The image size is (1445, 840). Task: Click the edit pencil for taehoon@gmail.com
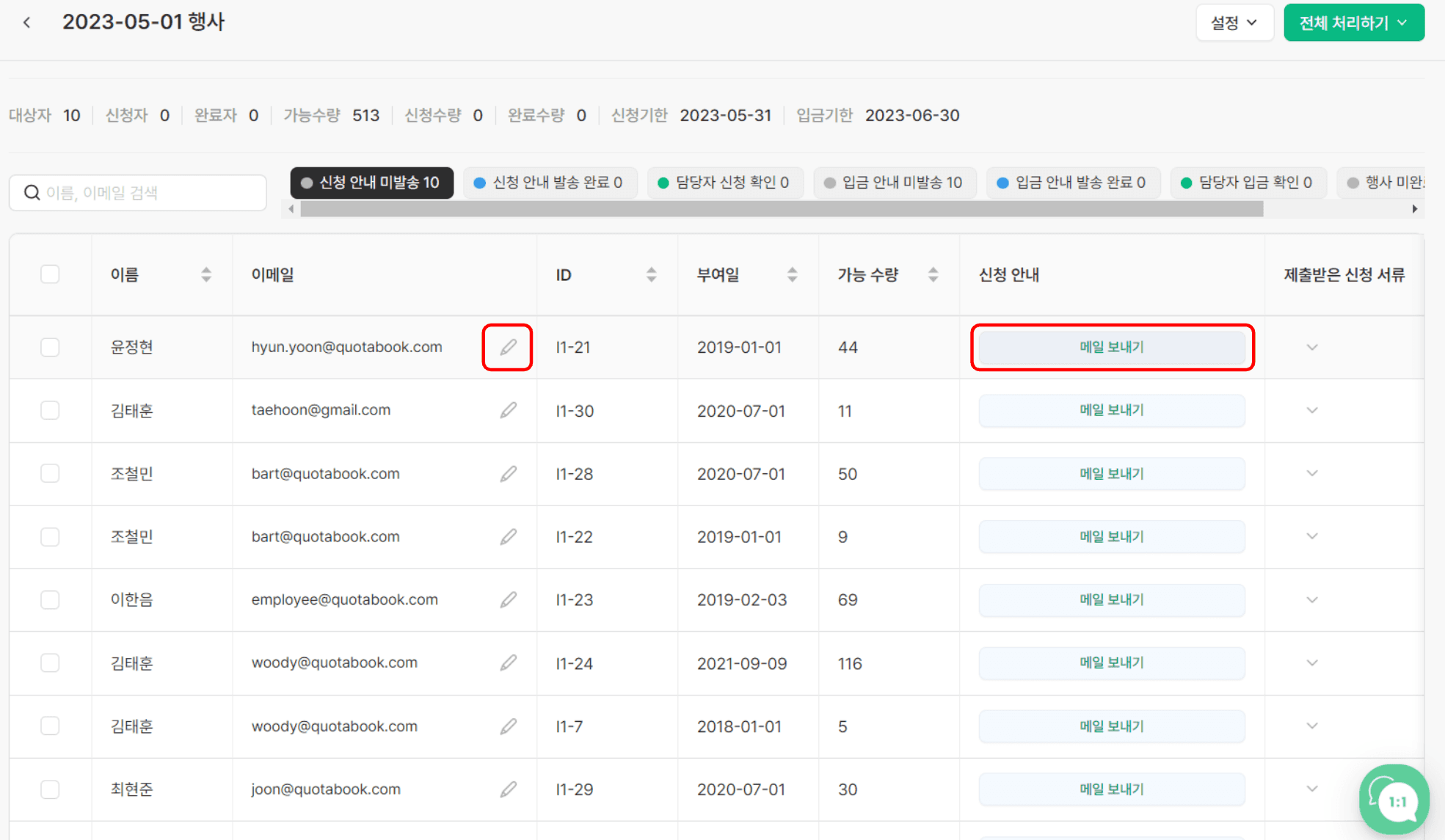(508, 410)
